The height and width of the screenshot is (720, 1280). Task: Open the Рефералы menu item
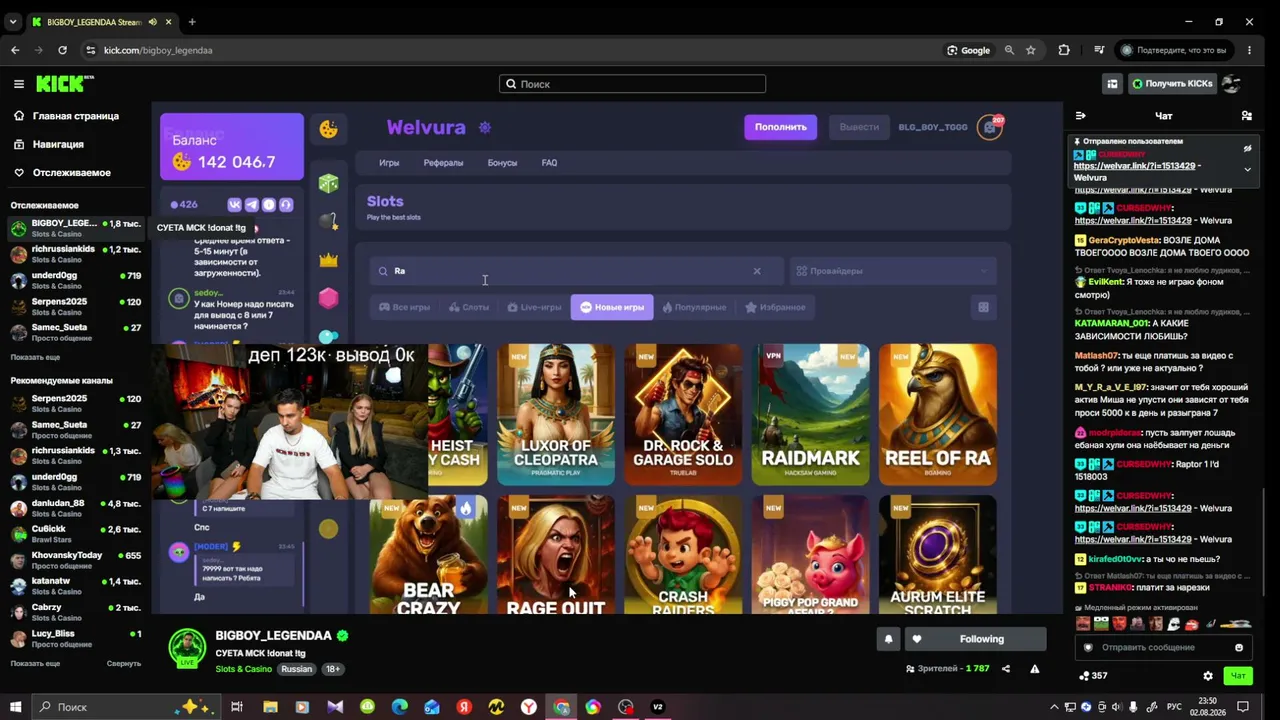pyautogui.click(x=443, y=163)
